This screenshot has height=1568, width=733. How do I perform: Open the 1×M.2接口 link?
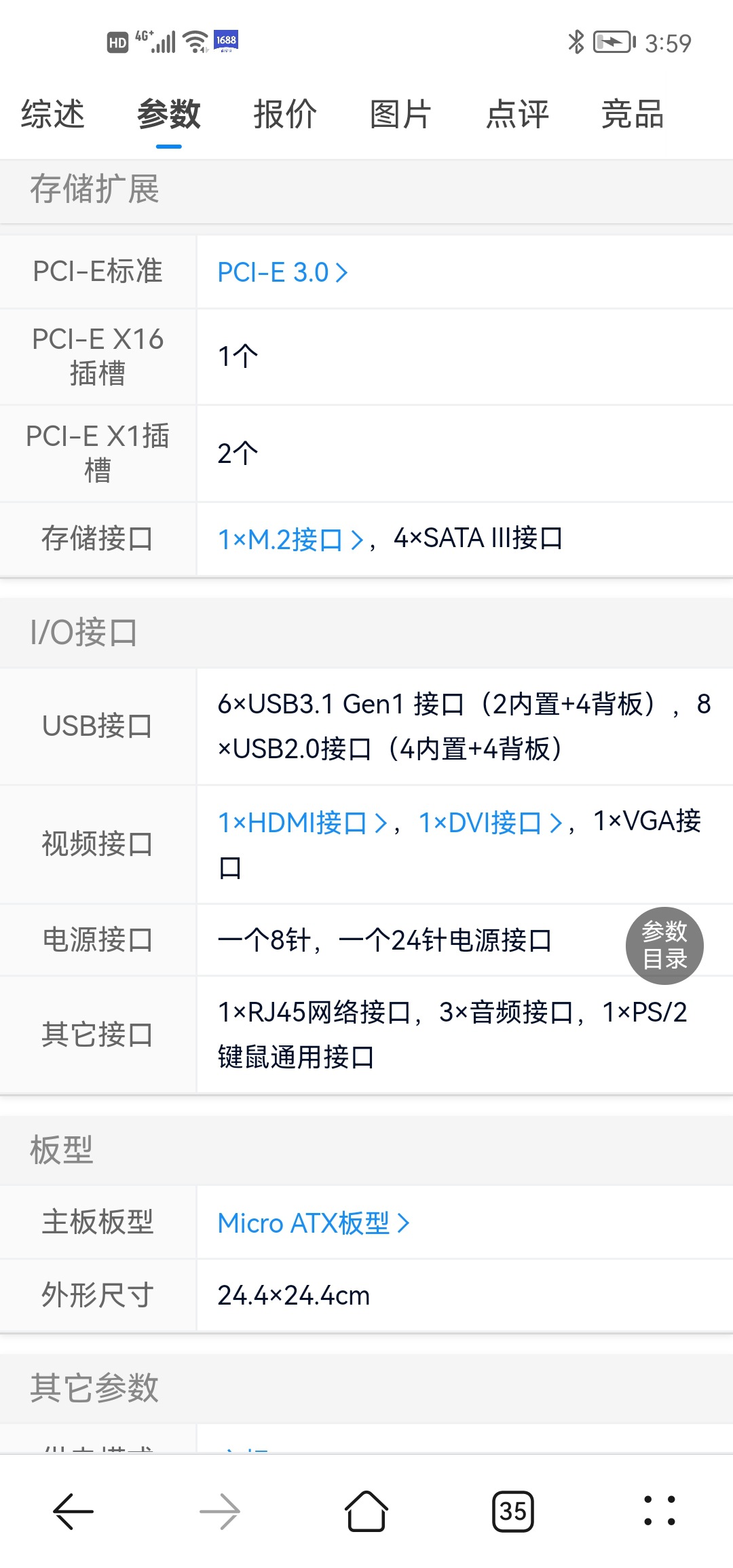[290, 540]
